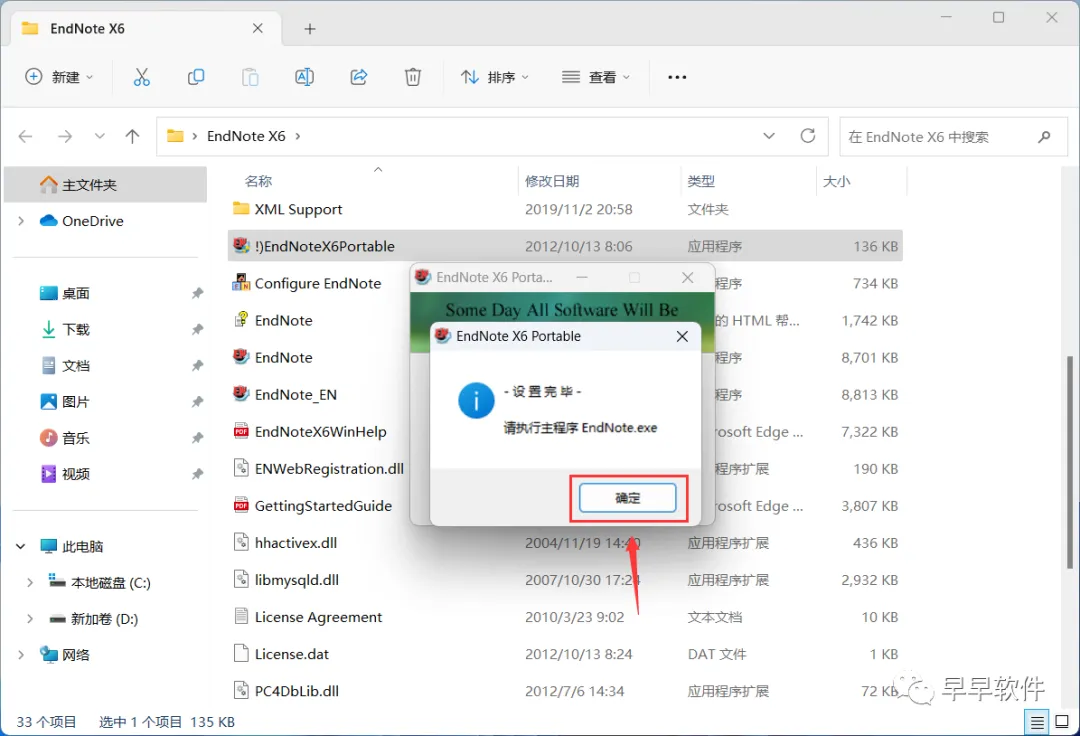This screenshot has width=1080, height=736.
Task: Open Desktop (桌面) in sidebar
Action: tap(75, 293)
